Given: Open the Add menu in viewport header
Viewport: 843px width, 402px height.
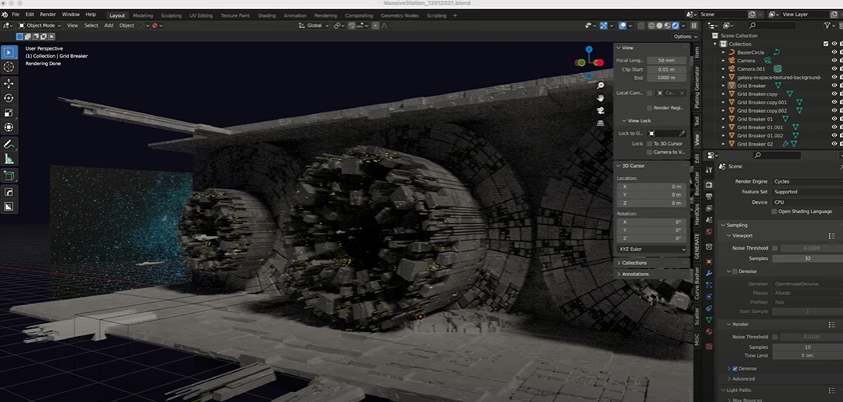Looking at the screenshot, I should pyautogui.click(x=108, y=25).
